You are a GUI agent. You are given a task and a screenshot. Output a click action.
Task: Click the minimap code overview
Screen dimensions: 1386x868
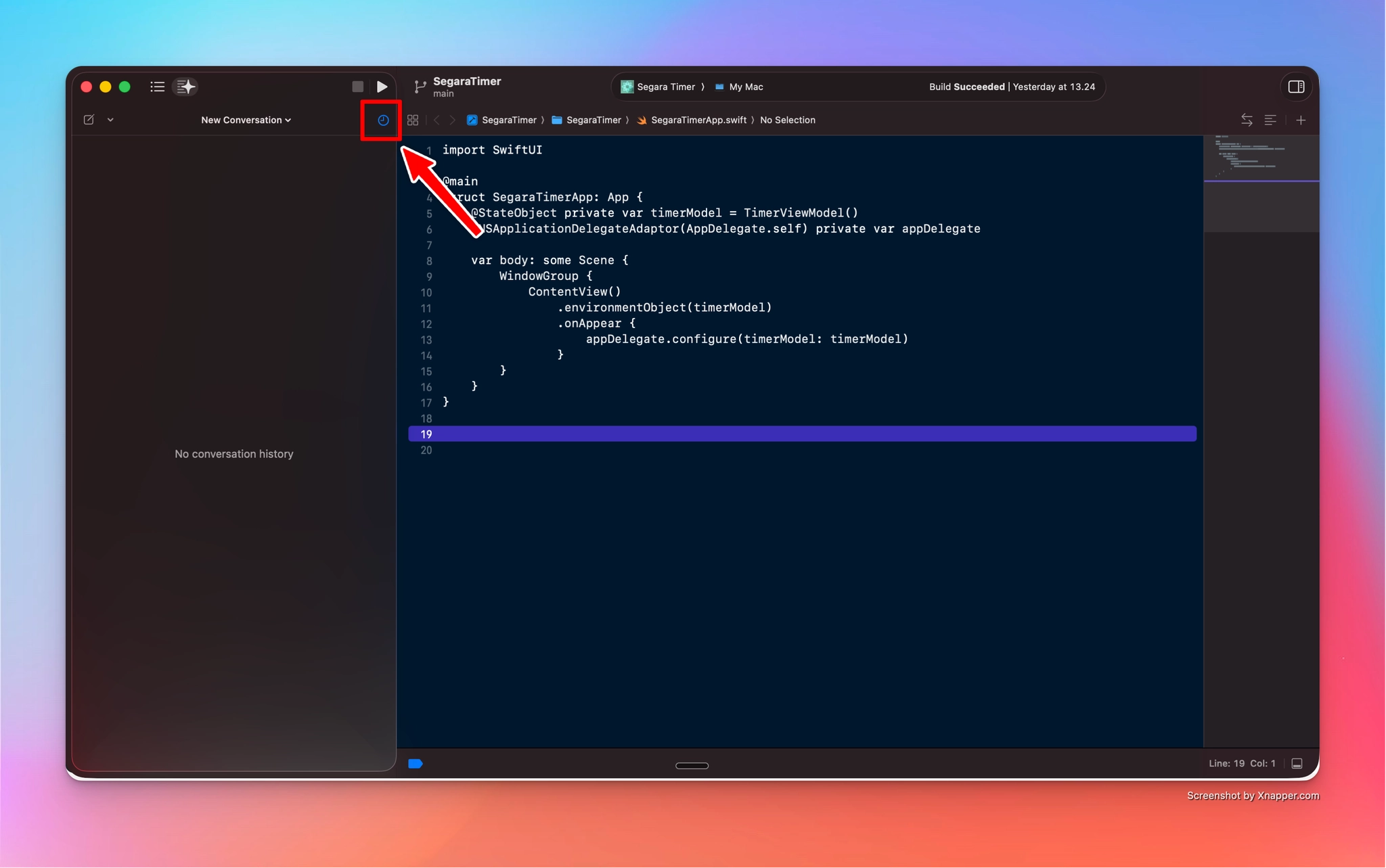[1261, 183]
